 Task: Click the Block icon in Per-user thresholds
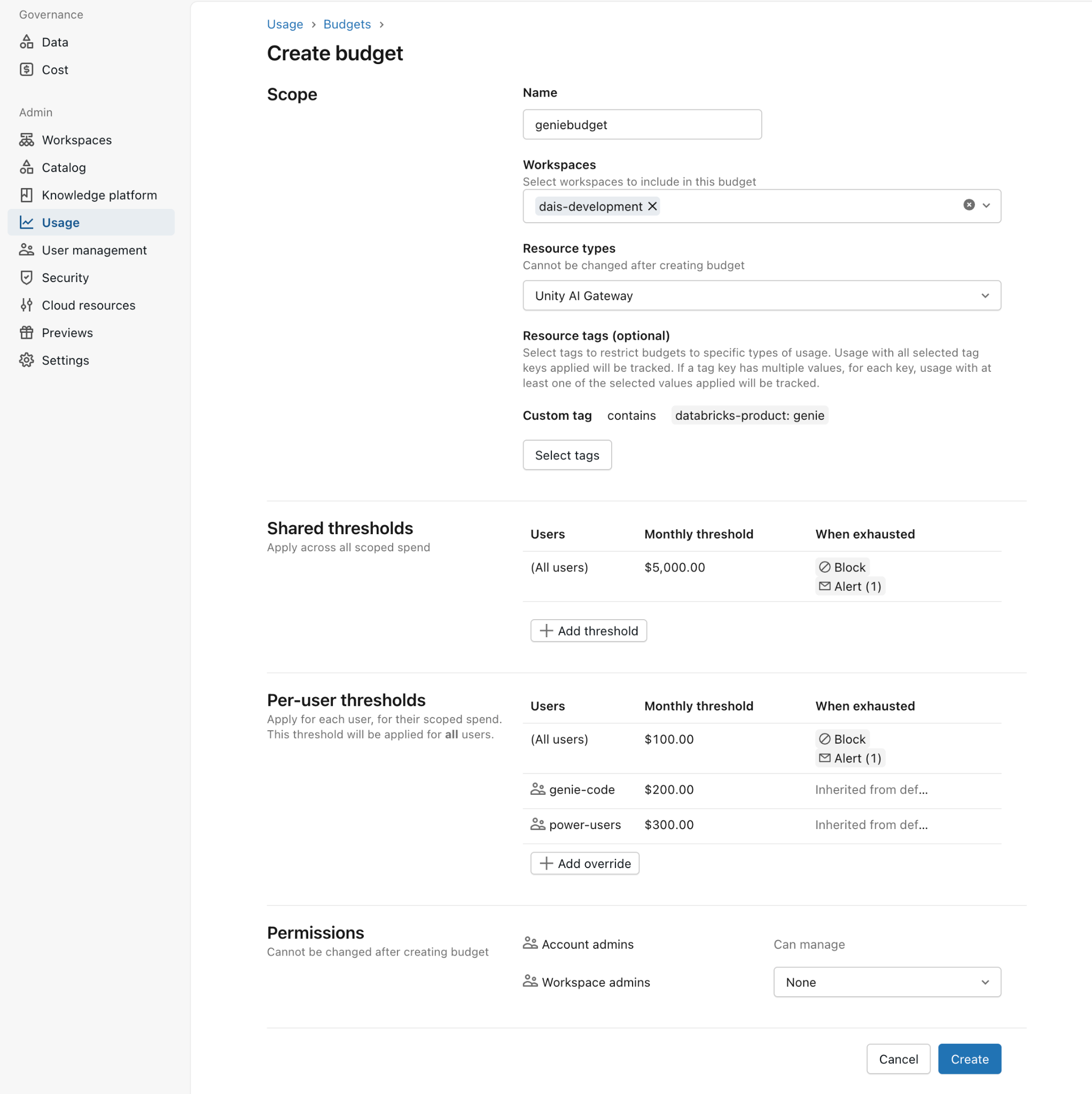[825, 739]
